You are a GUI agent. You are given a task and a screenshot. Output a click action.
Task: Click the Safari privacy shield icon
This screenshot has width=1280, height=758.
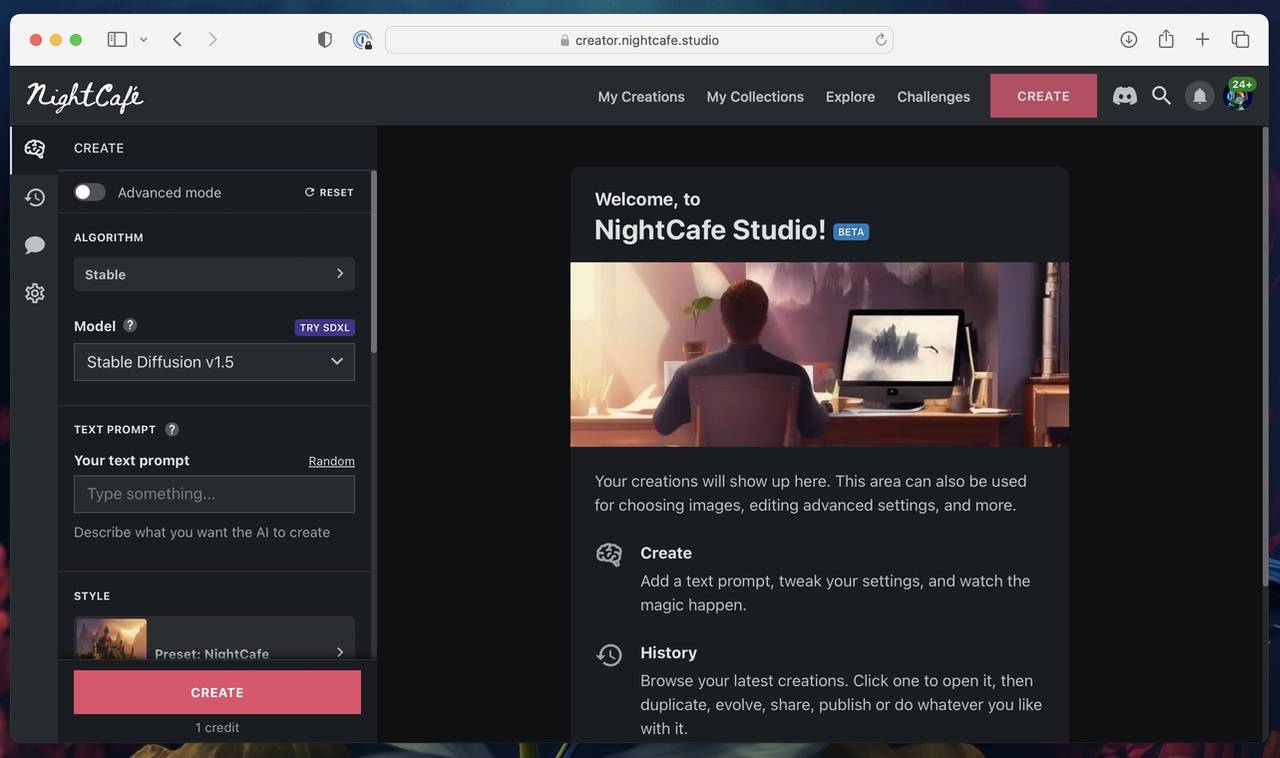coord(325,39)
